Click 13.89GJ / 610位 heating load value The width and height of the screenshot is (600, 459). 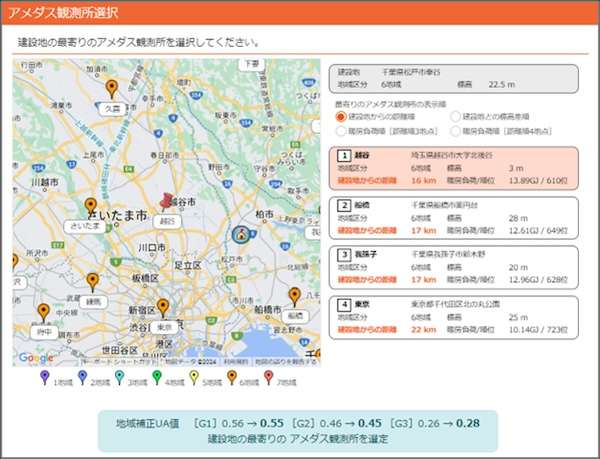[538, 181]
